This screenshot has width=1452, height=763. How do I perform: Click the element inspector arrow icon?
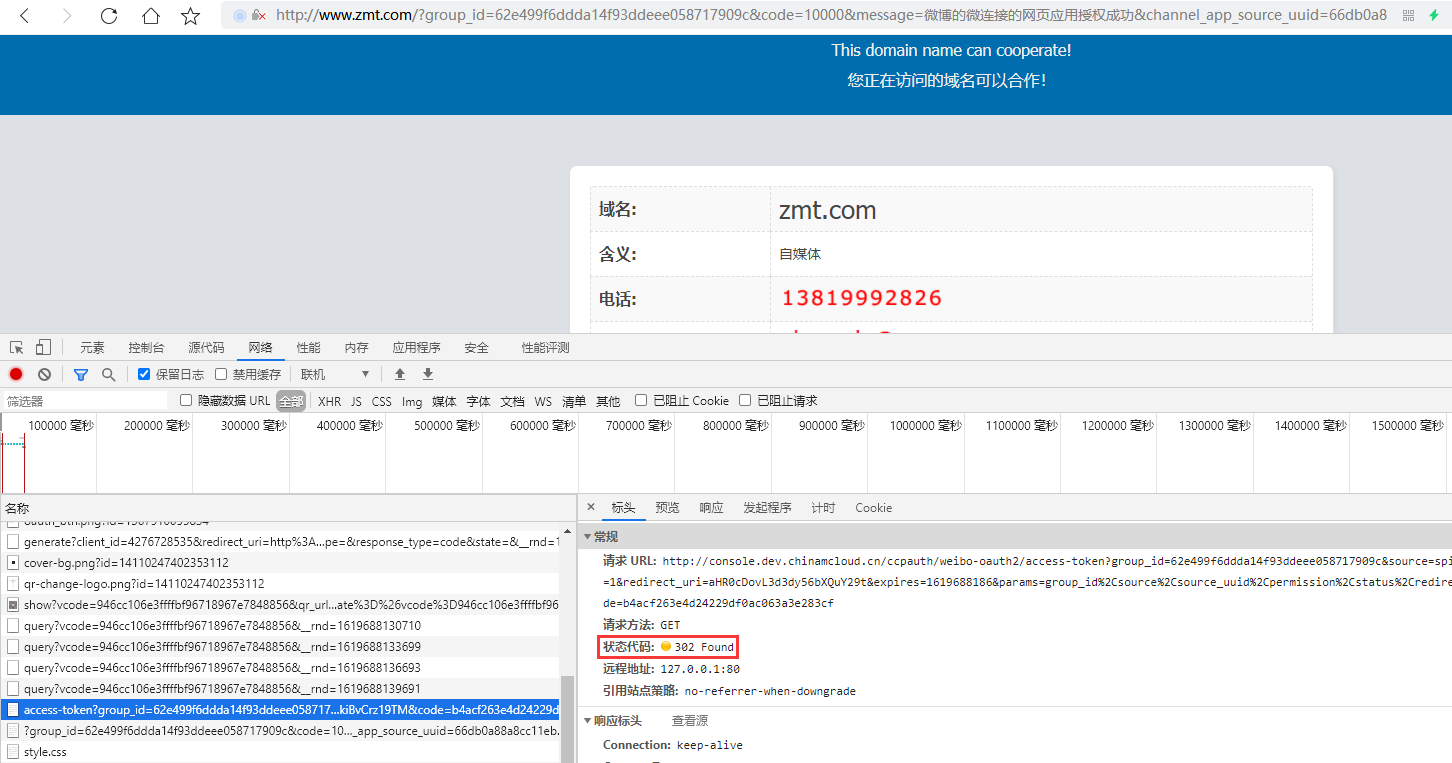click(17, 348)
